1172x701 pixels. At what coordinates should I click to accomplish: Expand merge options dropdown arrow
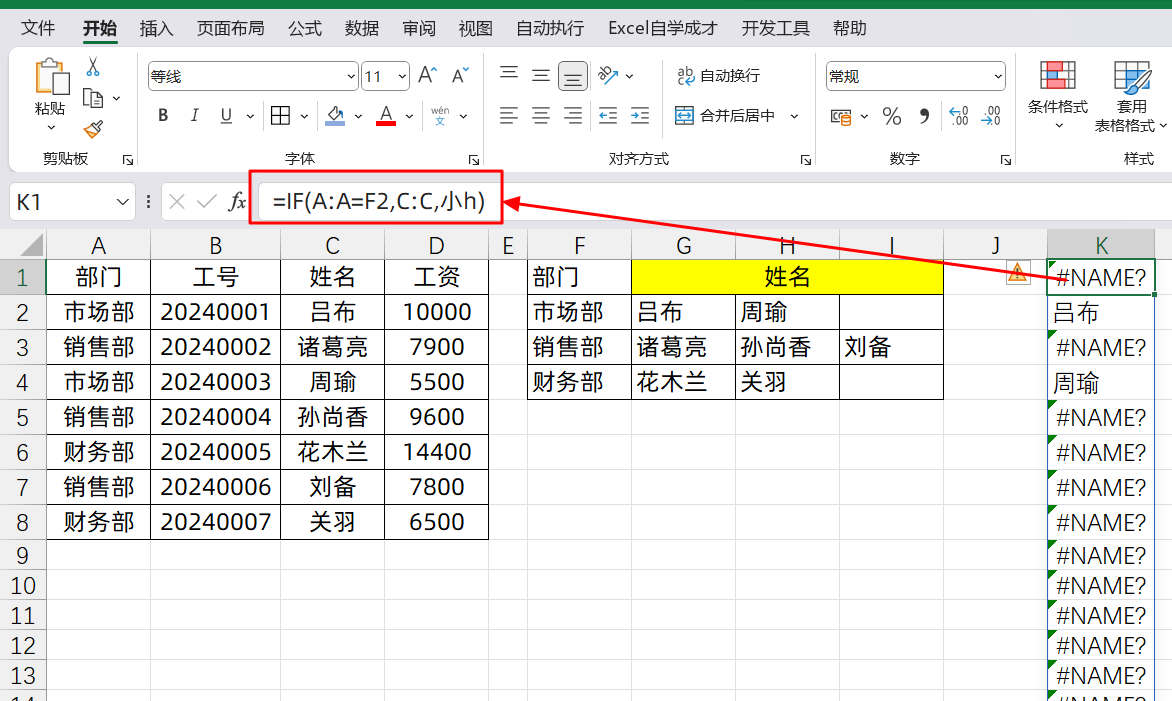click(794, 117)
